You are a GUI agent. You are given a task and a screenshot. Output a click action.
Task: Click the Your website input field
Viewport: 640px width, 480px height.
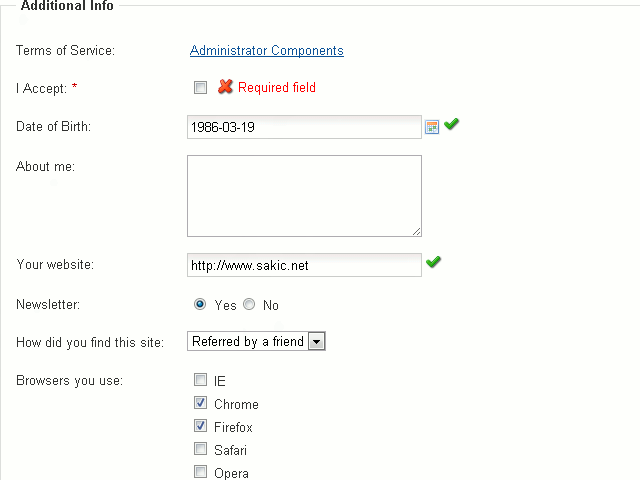304,265
